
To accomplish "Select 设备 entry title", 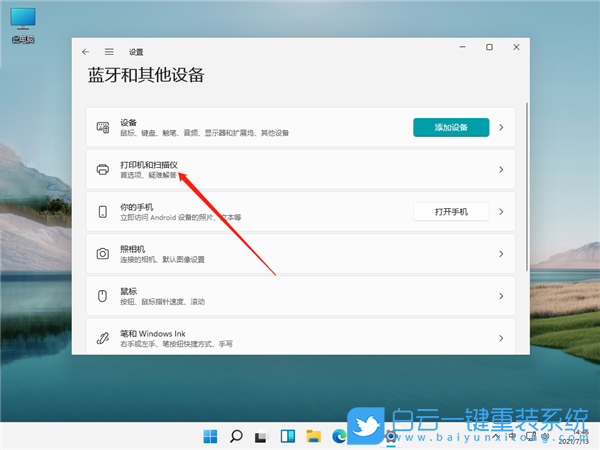I will [128, 122].
